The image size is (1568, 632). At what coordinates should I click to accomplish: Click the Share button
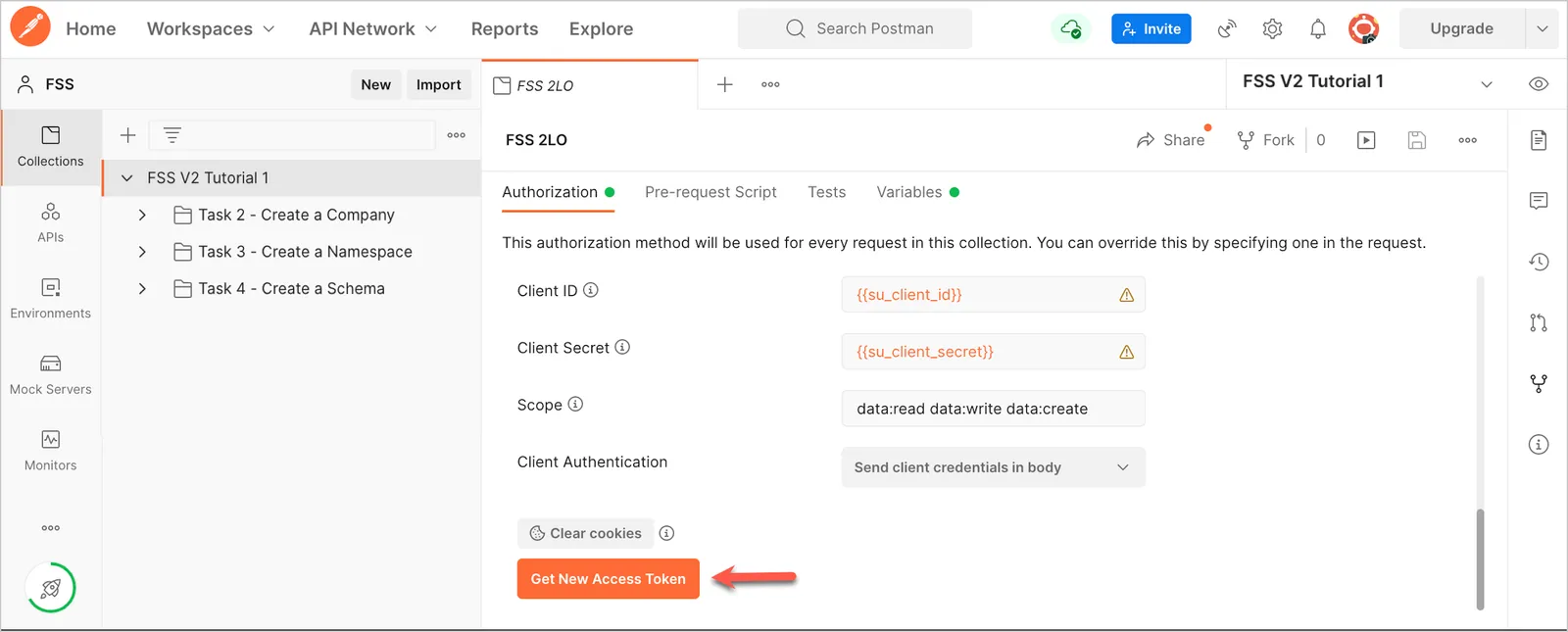tap(1171, 140)
